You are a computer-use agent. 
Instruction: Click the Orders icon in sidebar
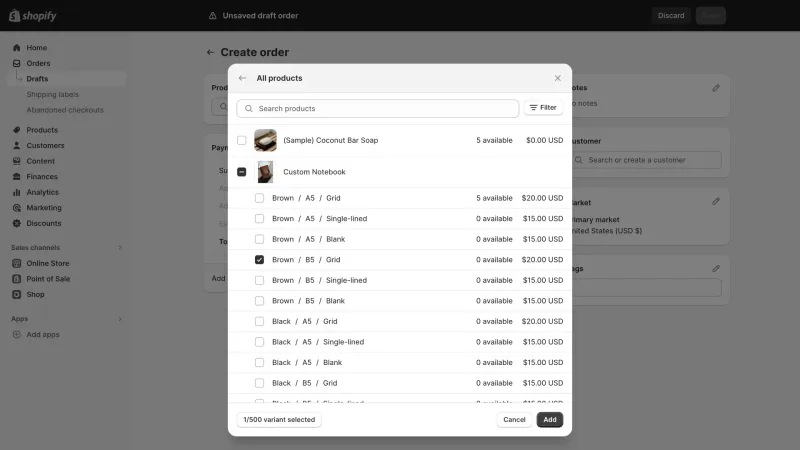click(x=16, y=63)
